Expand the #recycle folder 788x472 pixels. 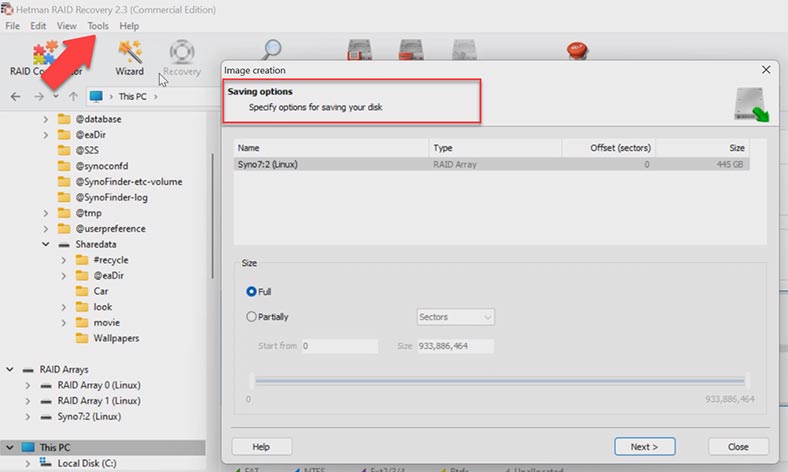coord(64,260)
